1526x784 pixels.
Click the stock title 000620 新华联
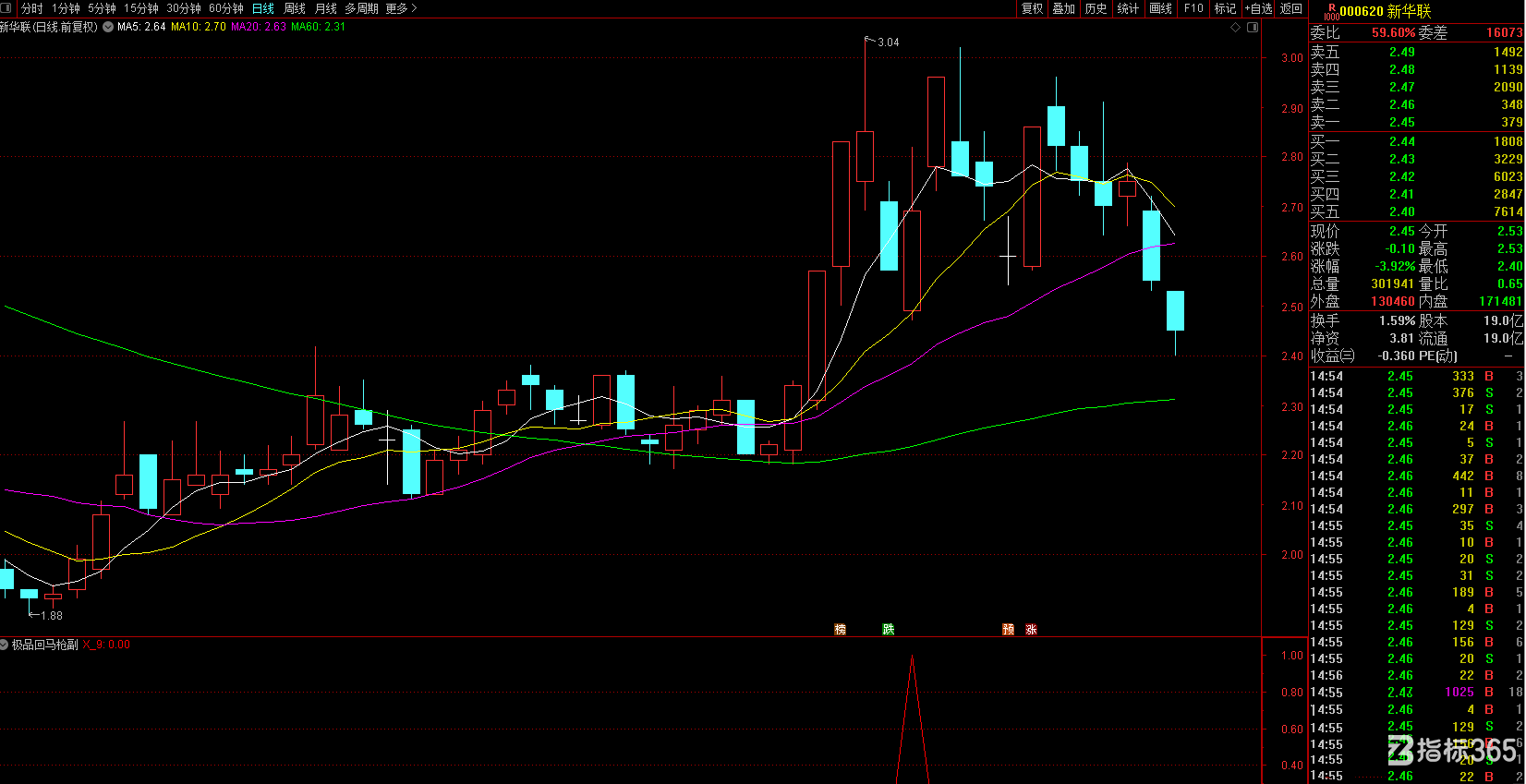[x=1386, y=11]
